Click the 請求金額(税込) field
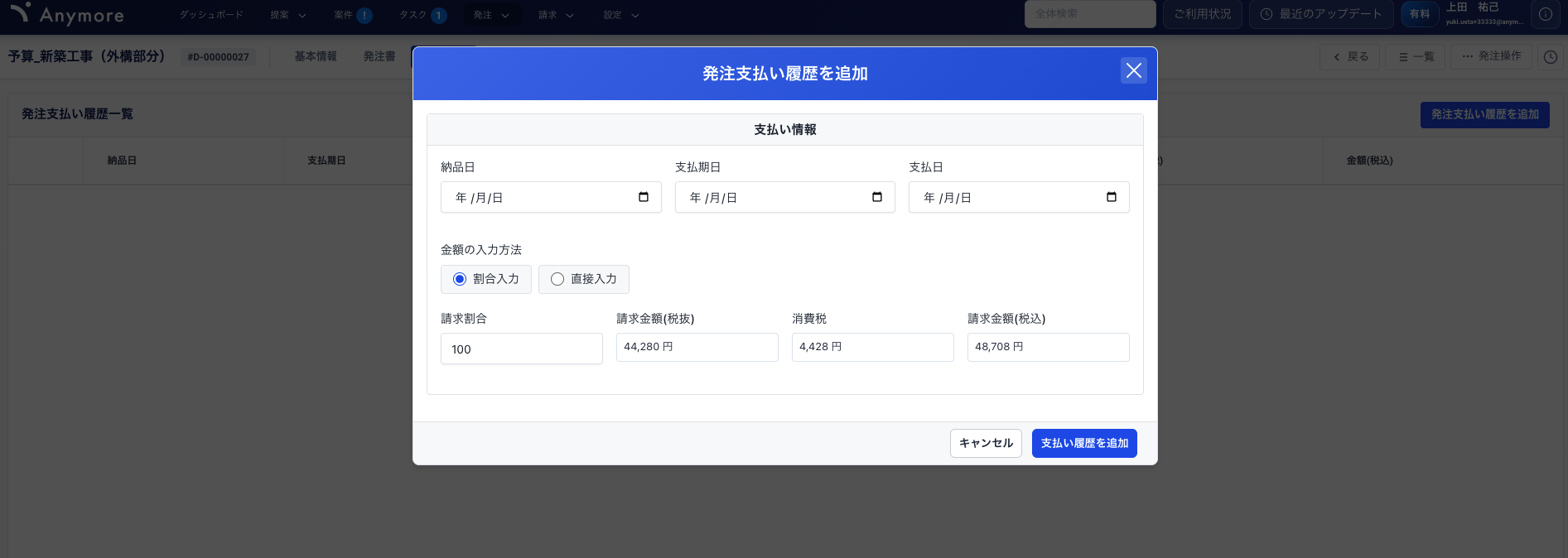This screenshot has width=1568, height=558. 1049,347
